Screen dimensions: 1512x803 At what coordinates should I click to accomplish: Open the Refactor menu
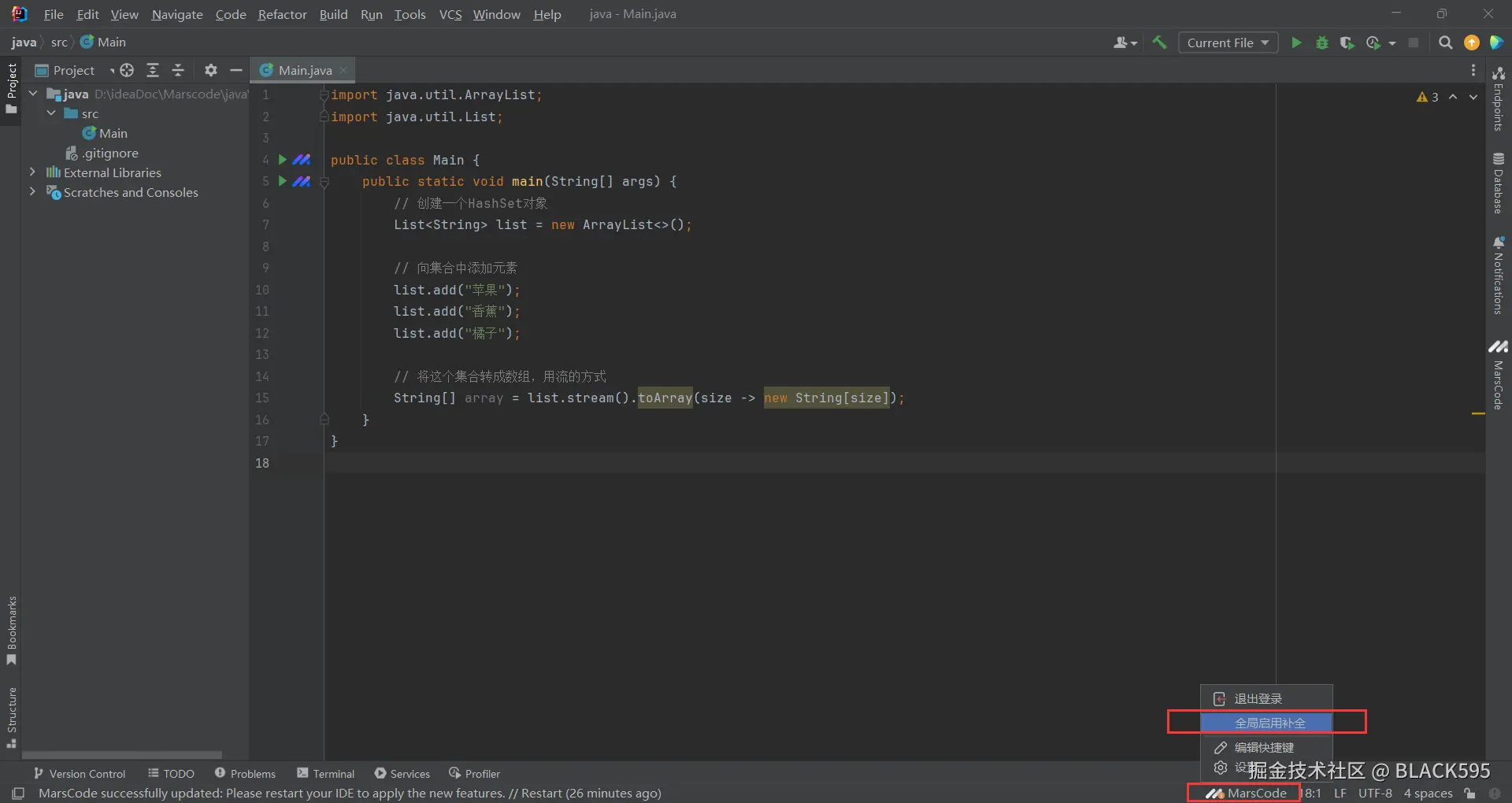282,14
